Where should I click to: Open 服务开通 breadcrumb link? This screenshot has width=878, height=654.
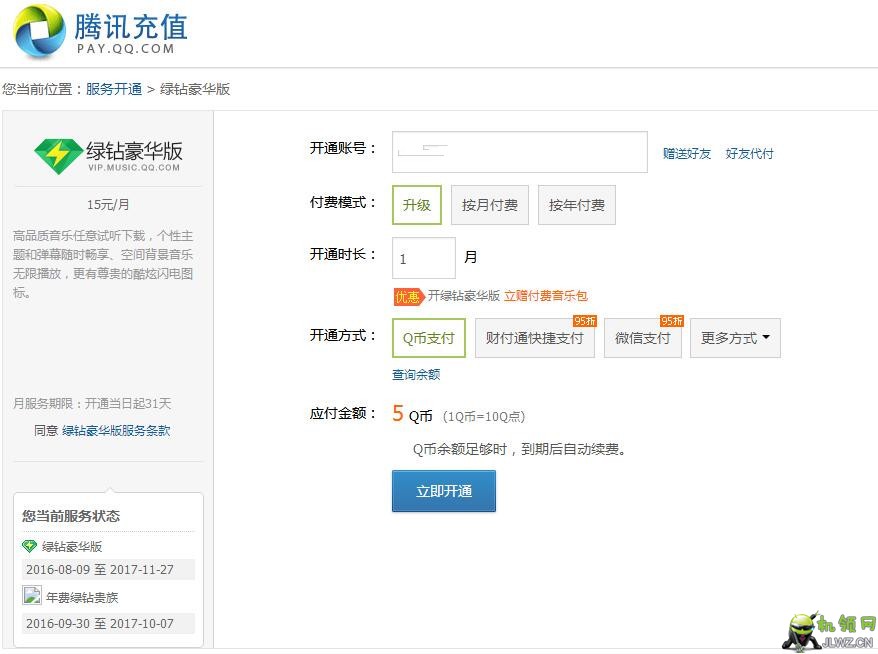tap(114, 89)
